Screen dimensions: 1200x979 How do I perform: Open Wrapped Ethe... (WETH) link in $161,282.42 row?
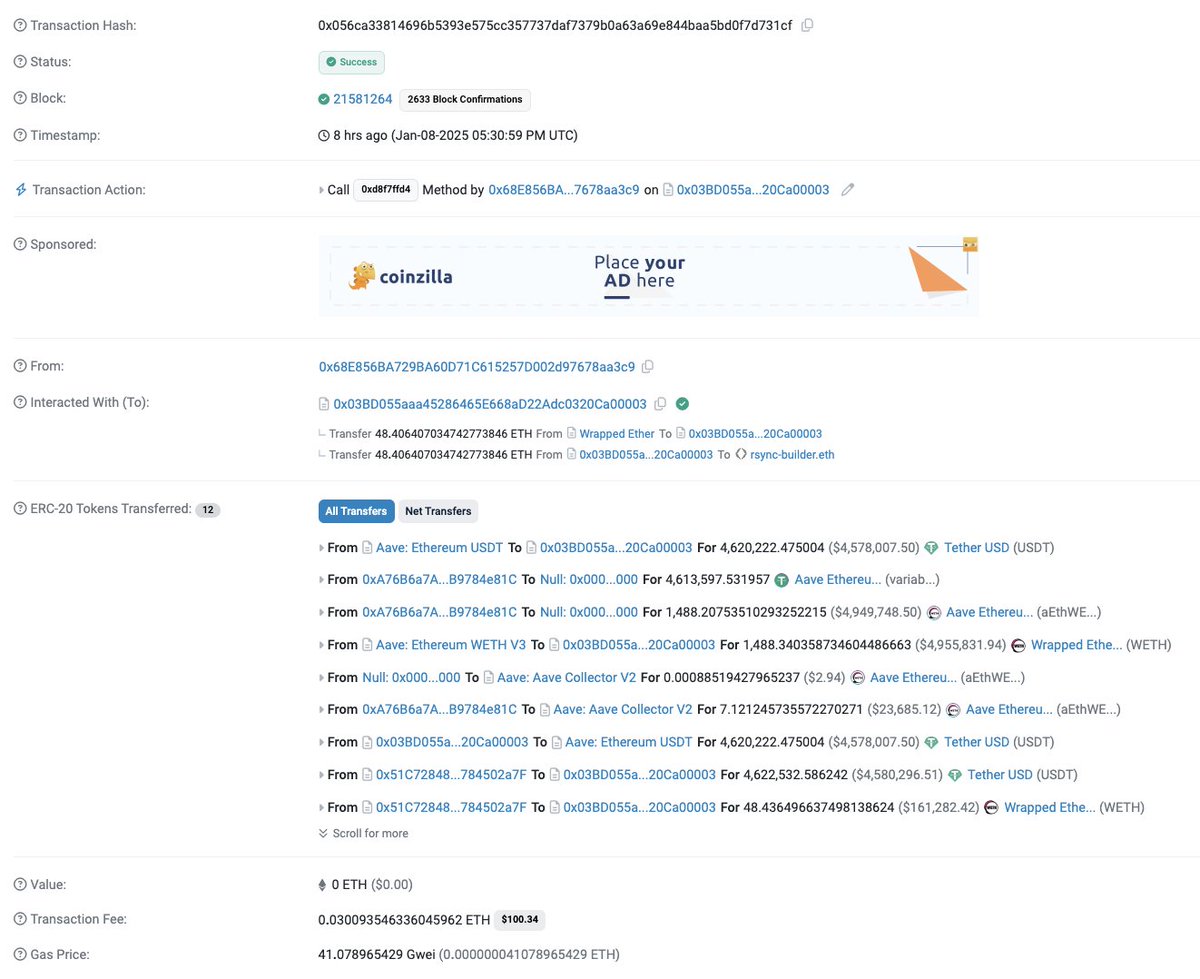[x=1050, y=807]
